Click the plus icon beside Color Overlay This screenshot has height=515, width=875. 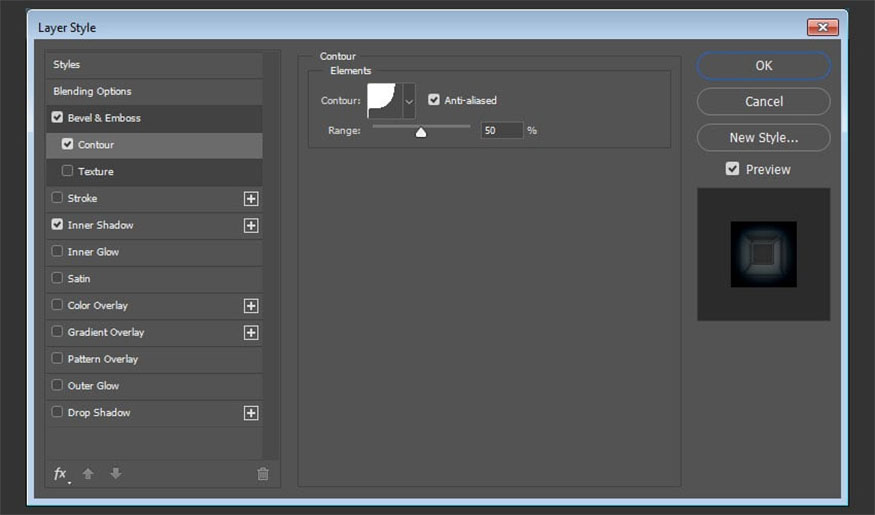251,306
